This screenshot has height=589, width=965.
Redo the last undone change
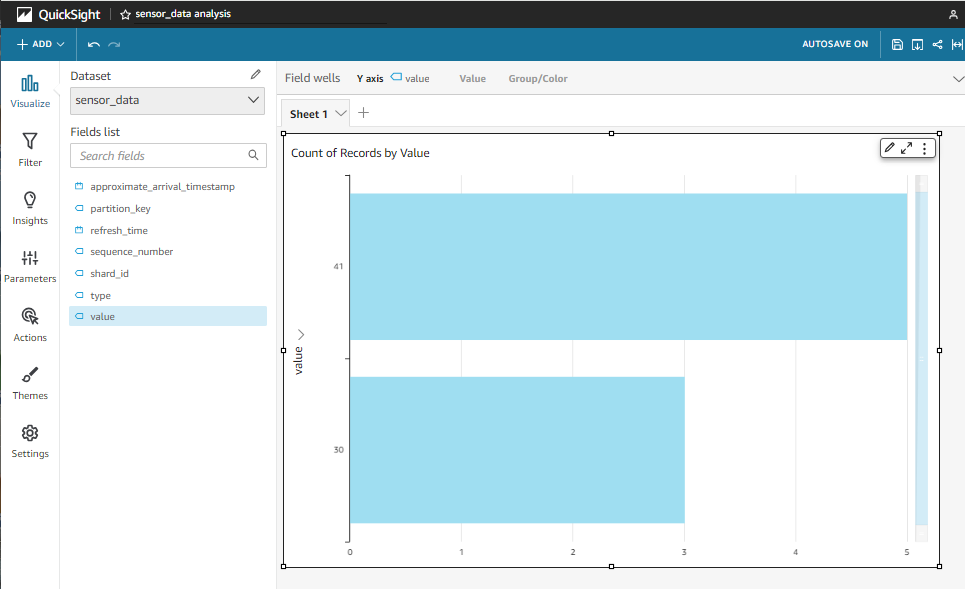[x=114, y=44]
